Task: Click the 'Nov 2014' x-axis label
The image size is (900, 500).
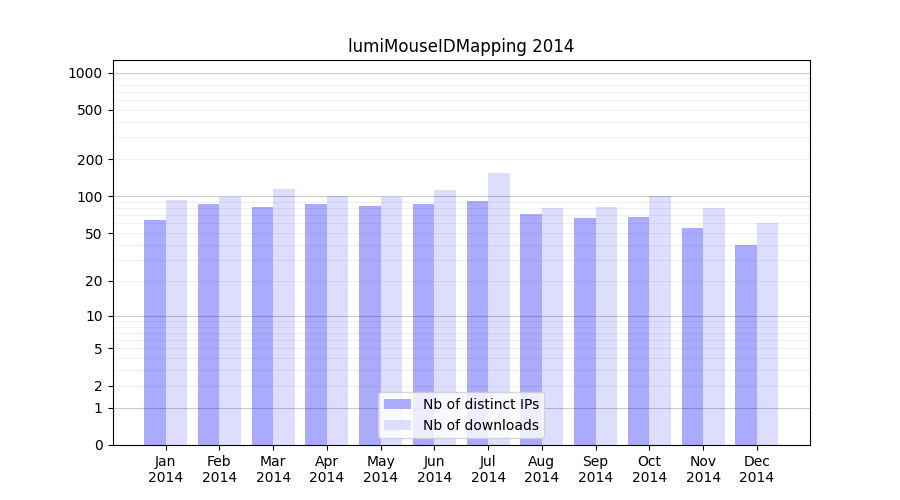Action: tap(703, 469)
